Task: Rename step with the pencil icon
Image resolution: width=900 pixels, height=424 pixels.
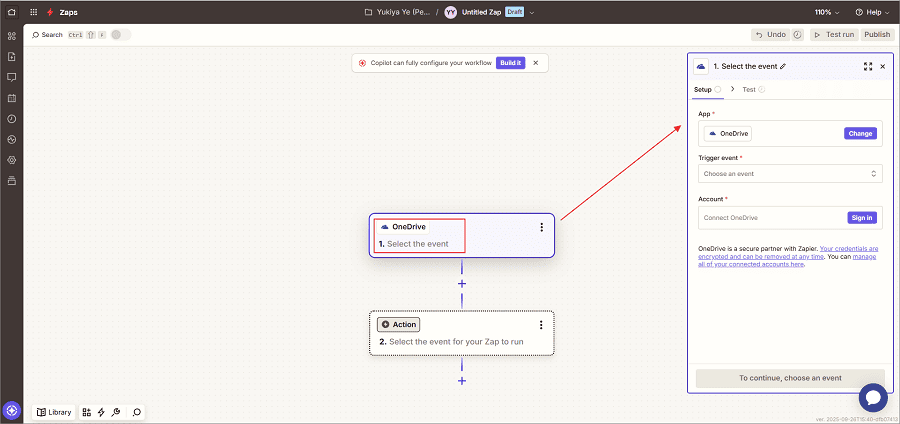Action: (783, 67)
